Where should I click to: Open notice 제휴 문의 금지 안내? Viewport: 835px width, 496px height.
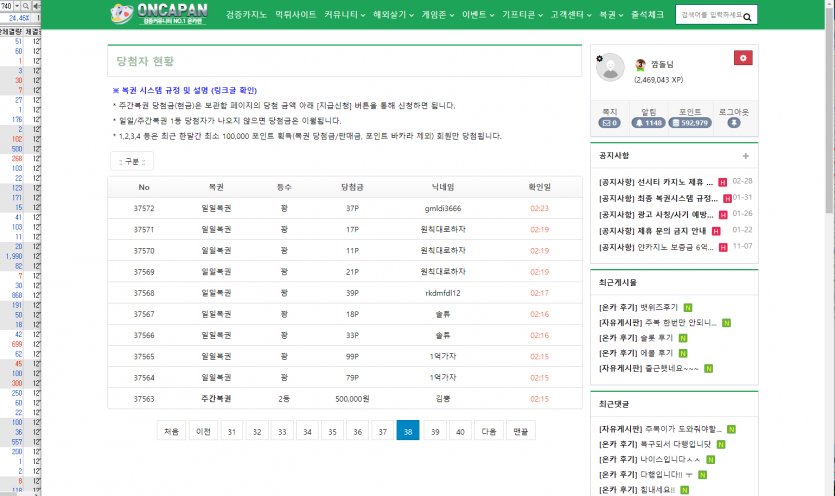coord(652,231)
